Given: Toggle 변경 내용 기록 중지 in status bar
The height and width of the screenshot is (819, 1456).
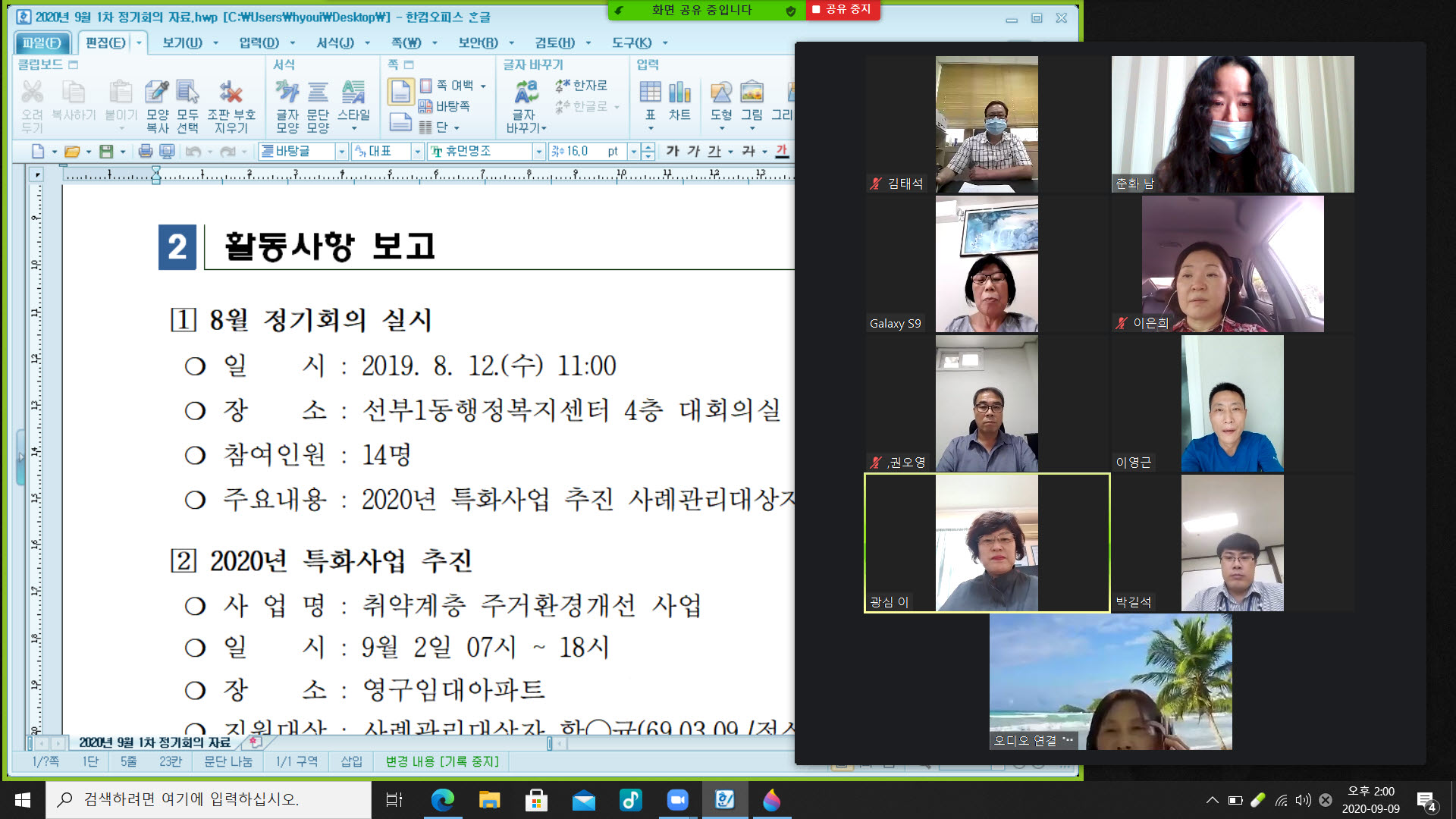Looking at the screenshot, I should point(442,761).
